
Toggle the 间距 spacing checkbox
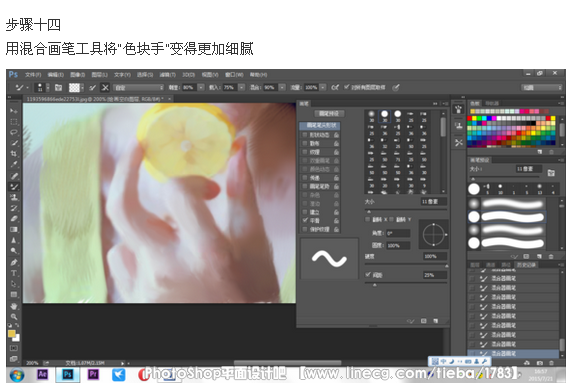tap(368, 274)
